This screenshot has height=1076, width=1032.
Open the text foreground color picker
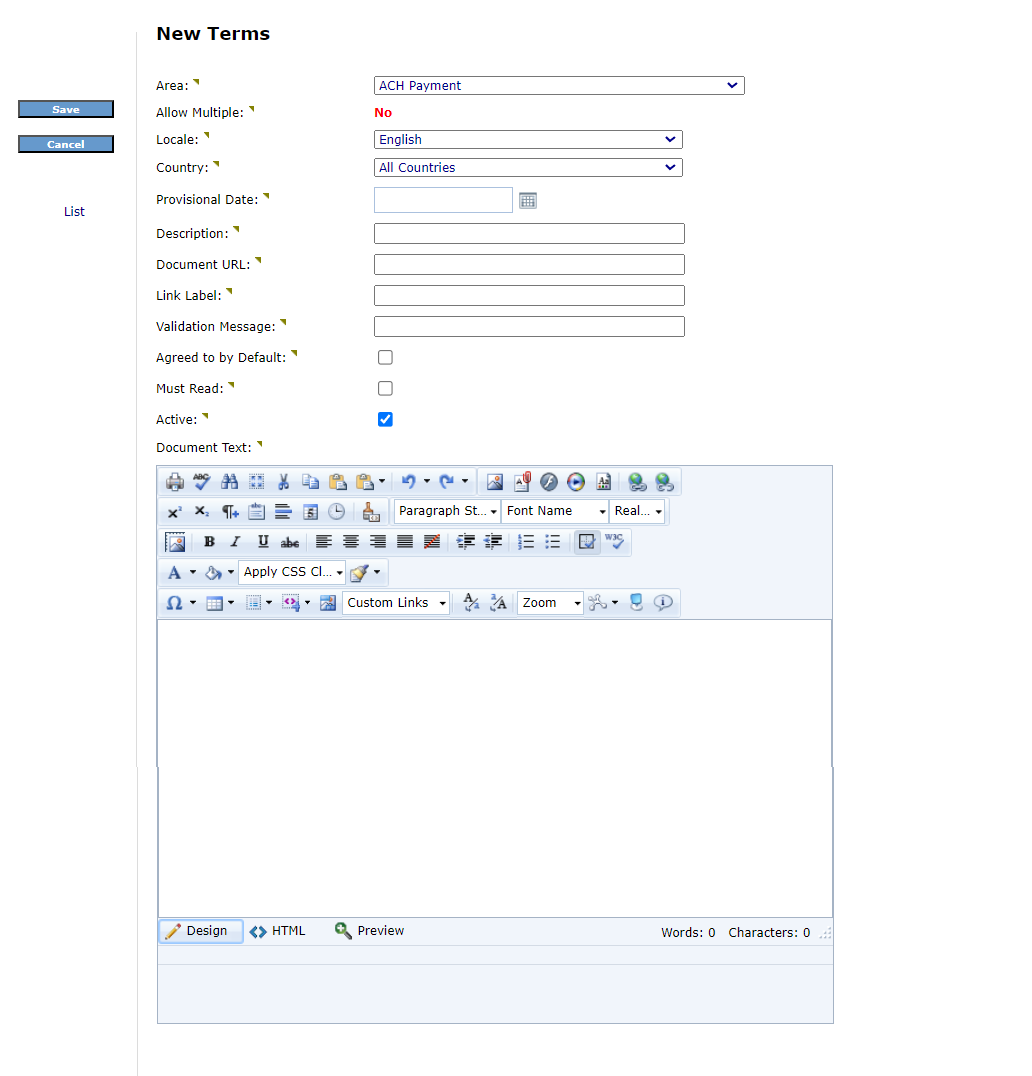175,573
